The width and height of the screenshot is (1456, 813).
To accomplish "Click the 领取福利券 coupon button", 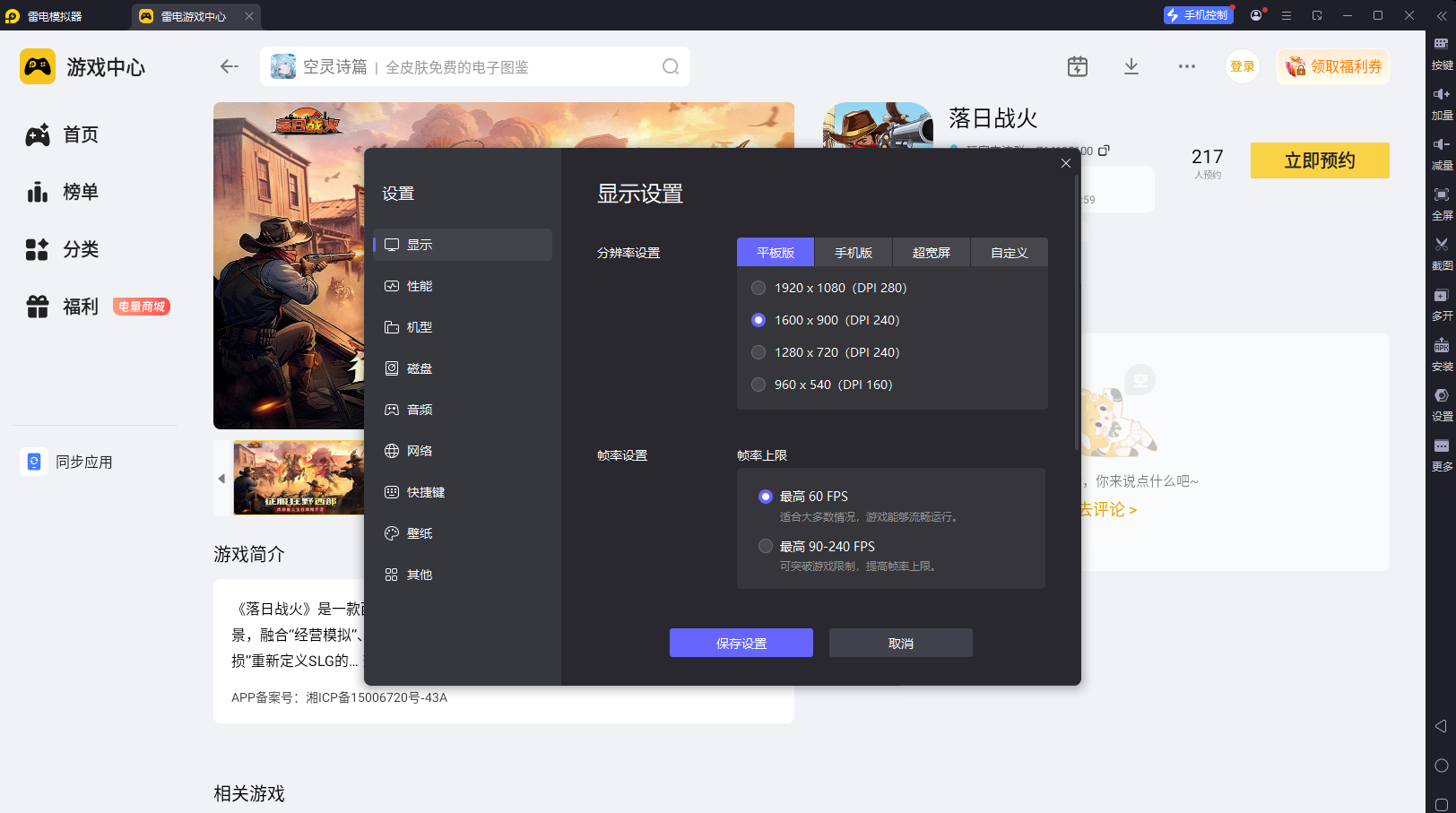I will [1333, 66].
